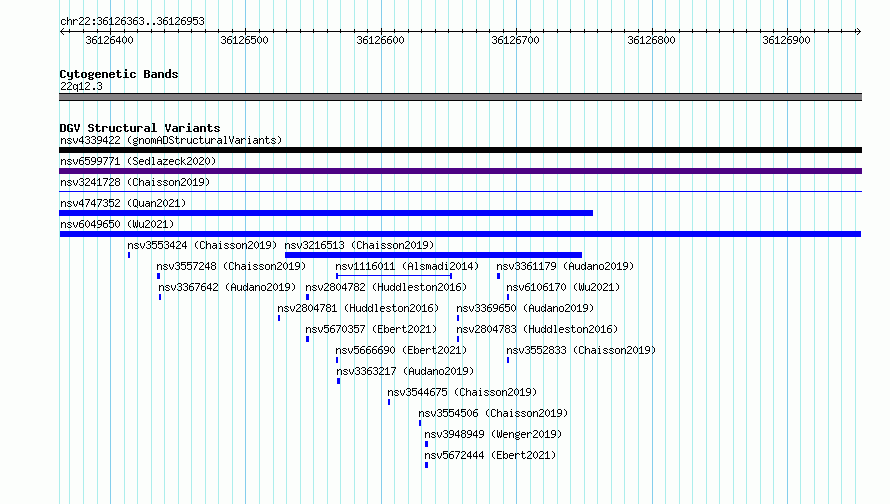Click nsv3557248 (Chaisson2019) label
Image resolution: width=890 pixels, height=504 pixels.
231,266
